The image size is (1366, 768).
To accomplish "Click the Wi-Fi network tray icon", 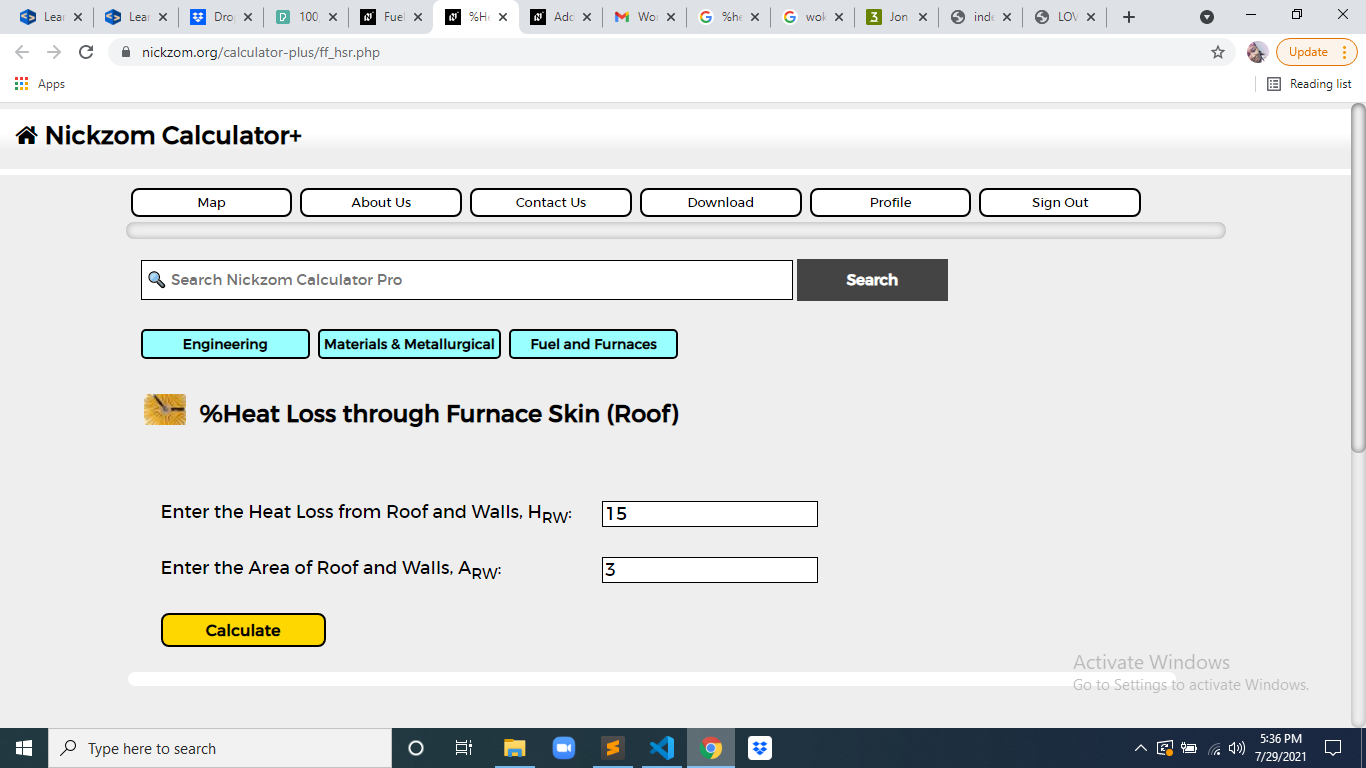I will [1214, 748].
